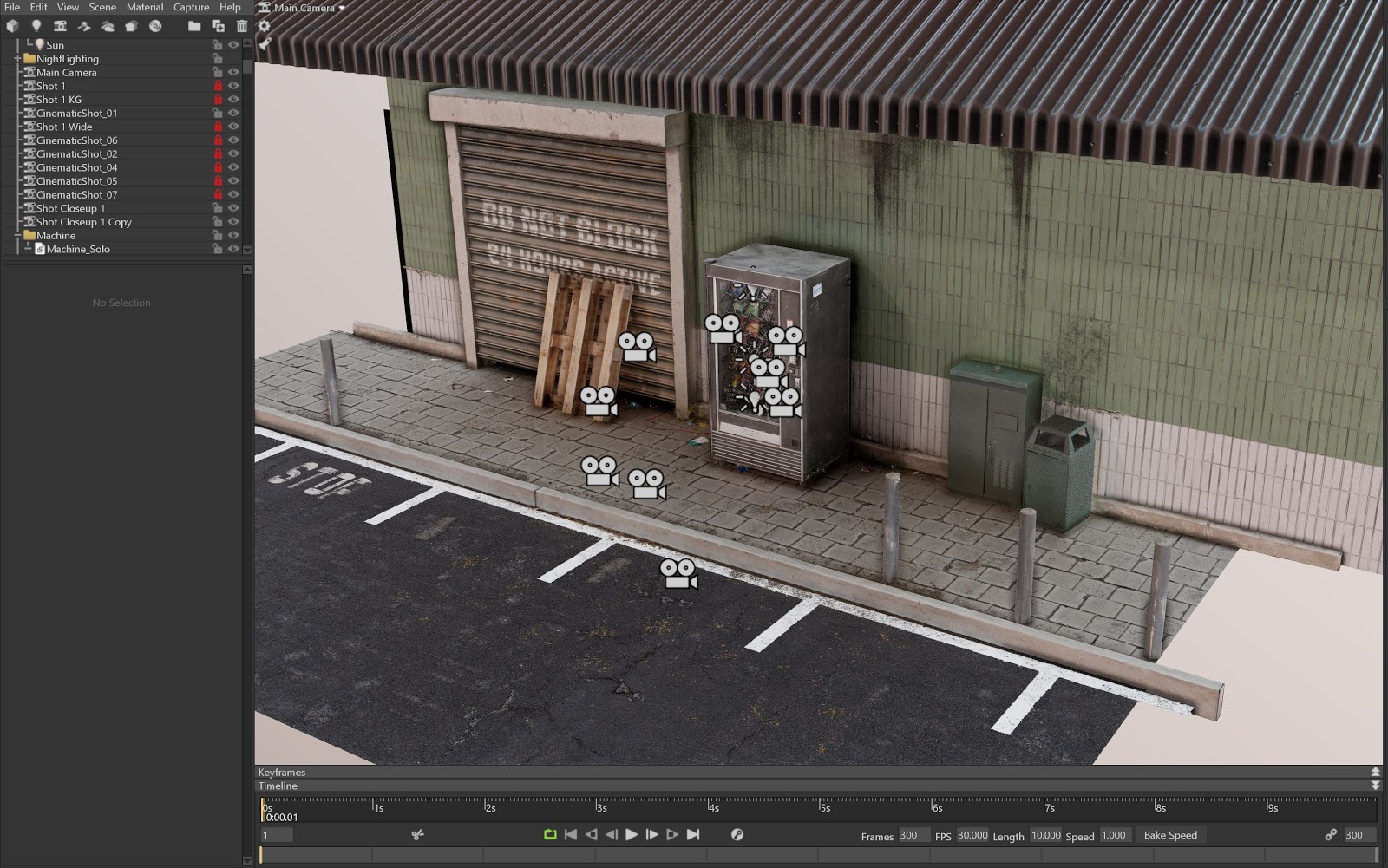The width and height of the screenshot is (1388, 868).
Task: Open the Material menu
Action: coord(144,7)
